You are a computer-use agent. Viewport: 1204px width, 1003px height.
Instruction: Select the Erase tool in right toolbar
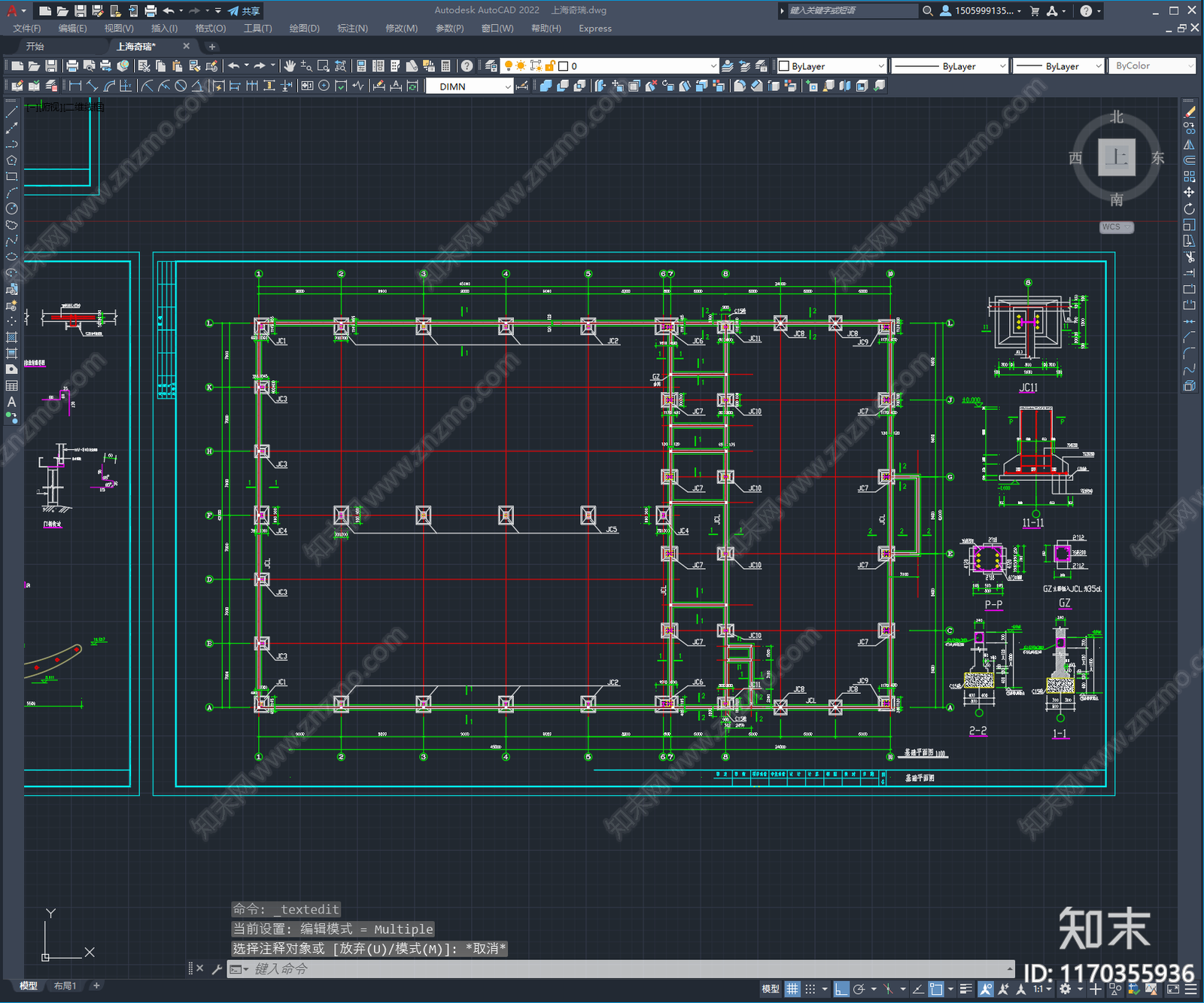pyautogui.click(x=1189, y=112)
